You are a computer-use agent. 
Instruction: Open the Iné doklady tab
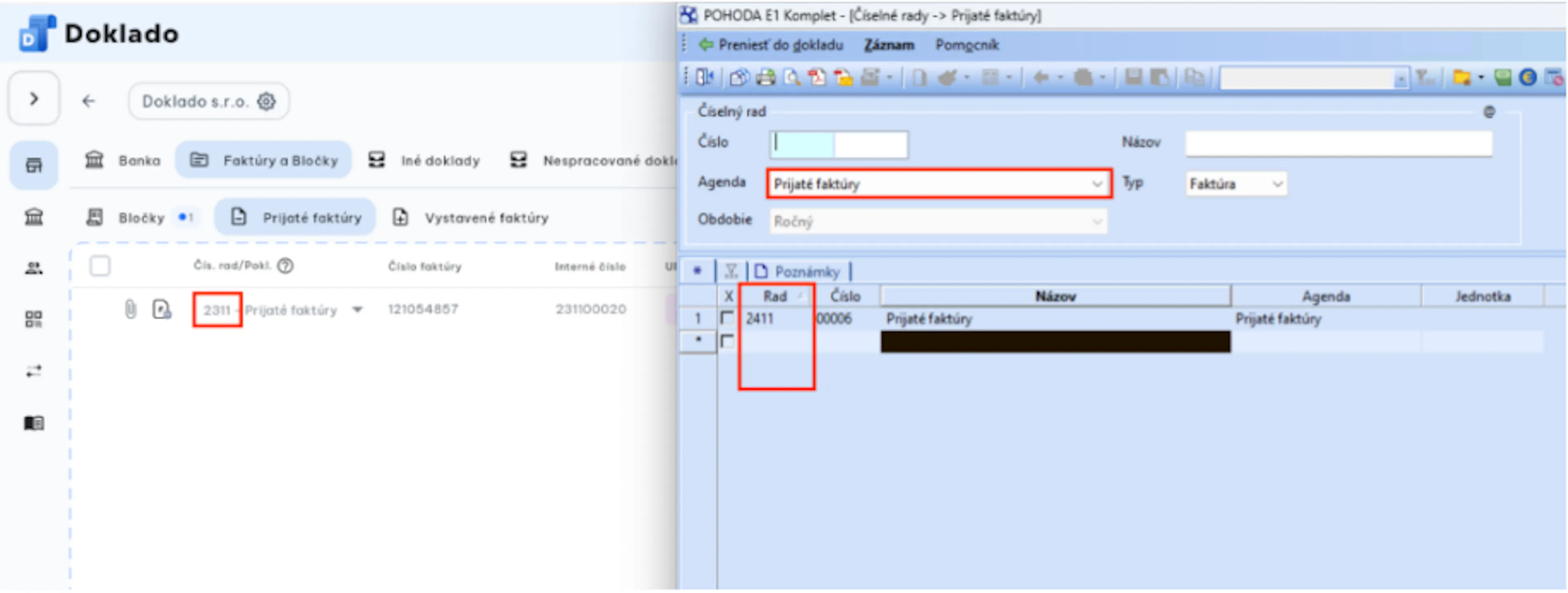click(x=424, y=160)
